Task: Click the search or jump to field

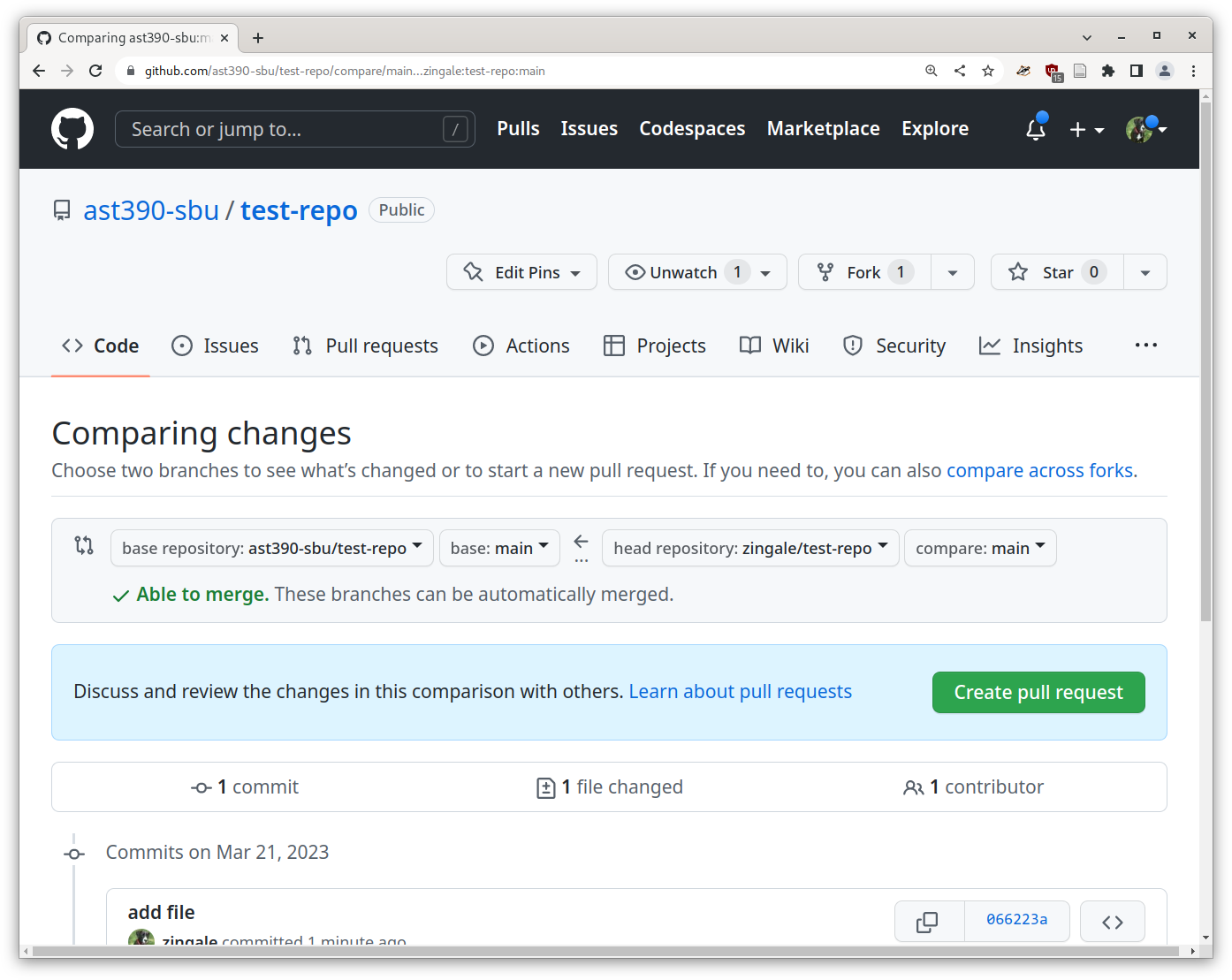Action: click(294, 129)
